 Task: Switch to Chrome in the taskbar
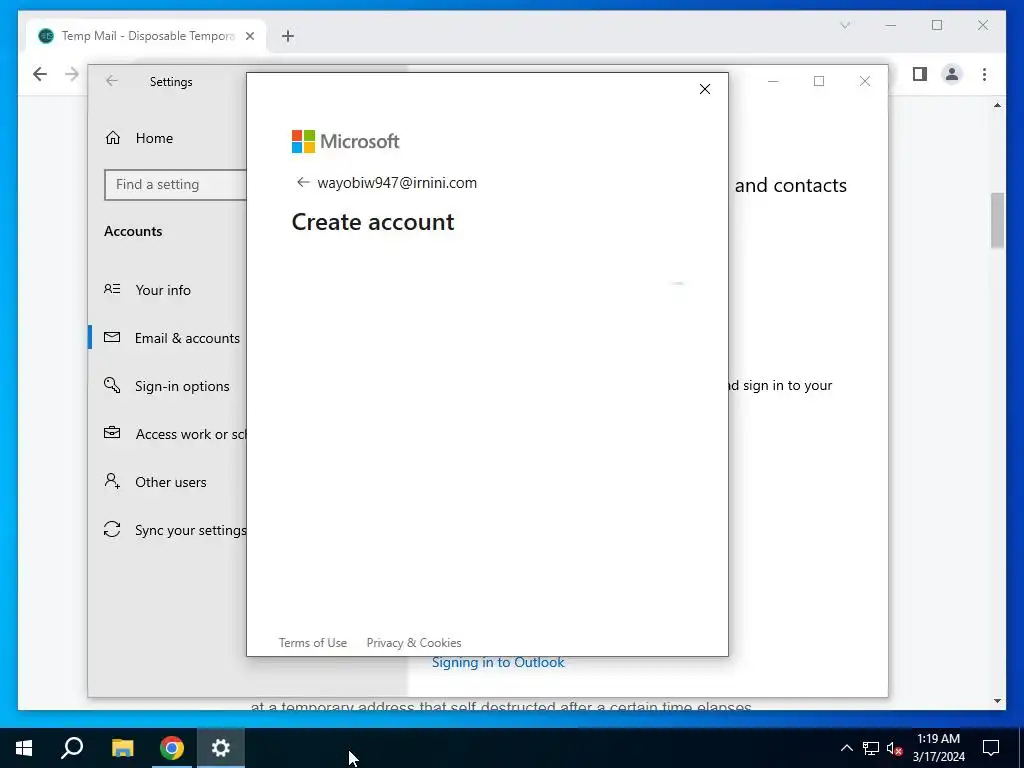pos(172,748)
